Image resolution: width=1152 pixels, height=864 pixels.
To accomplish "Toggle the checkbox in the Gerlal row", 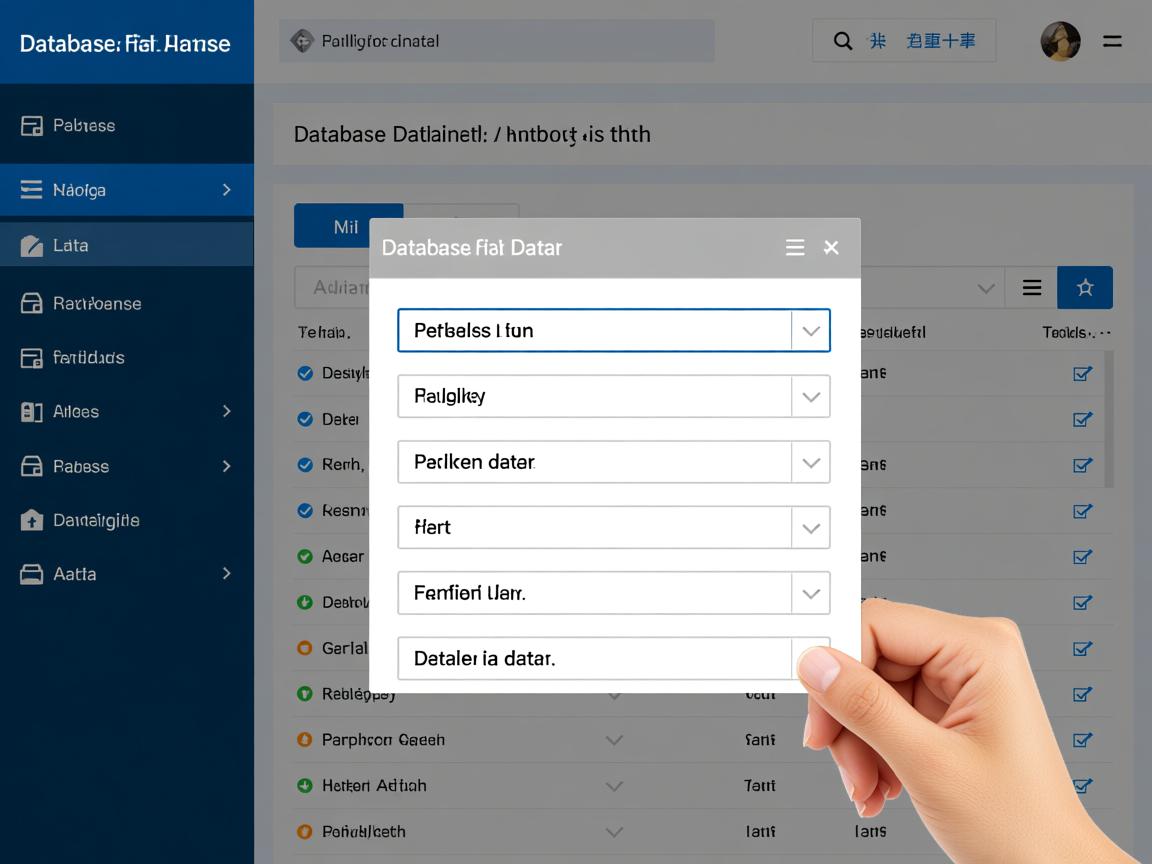I will pos(1081,648).
